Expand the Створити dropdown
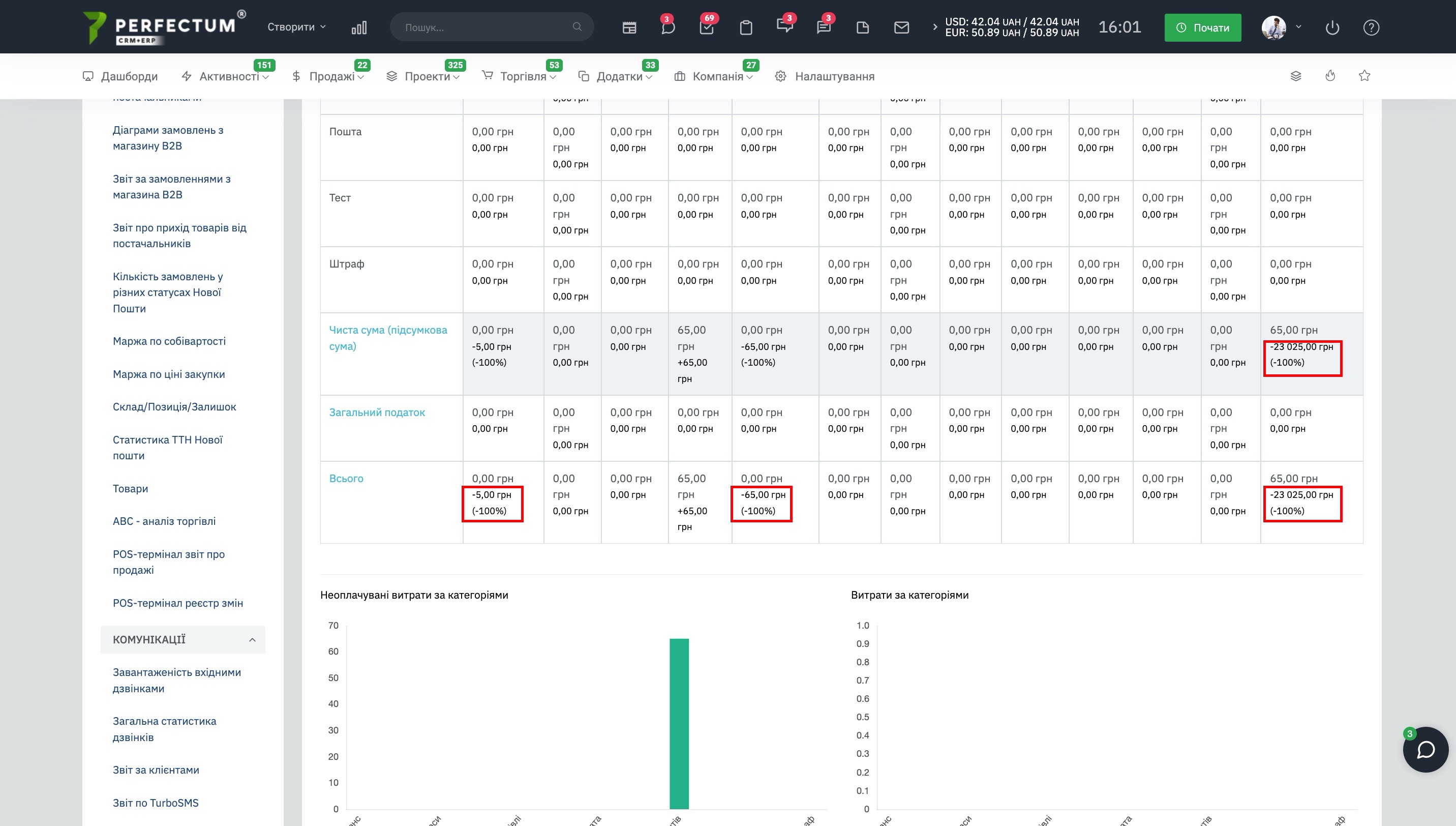 [296, 26]
